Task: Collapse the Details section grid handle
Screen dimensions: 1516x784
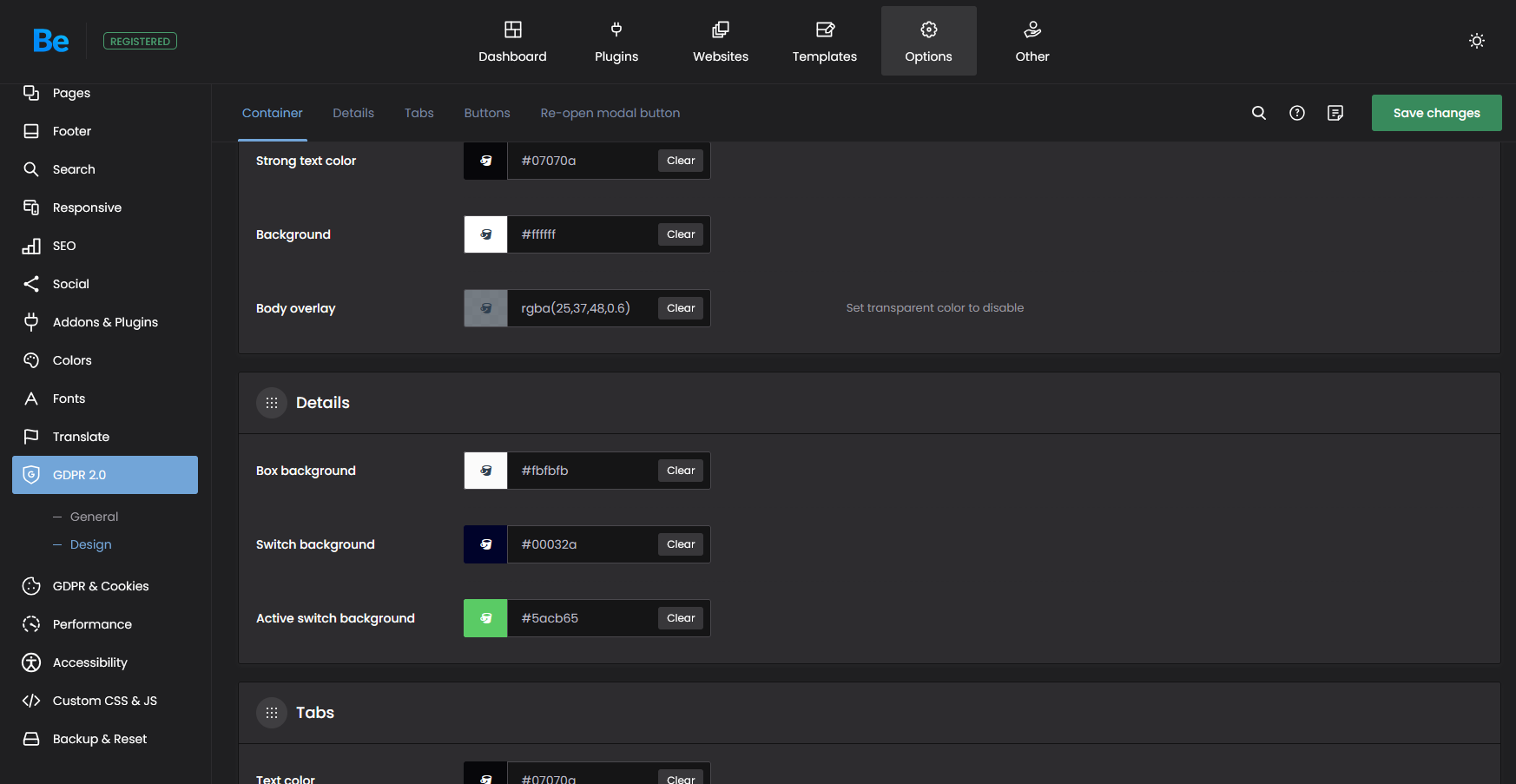Action: click(x=272, y=403)
